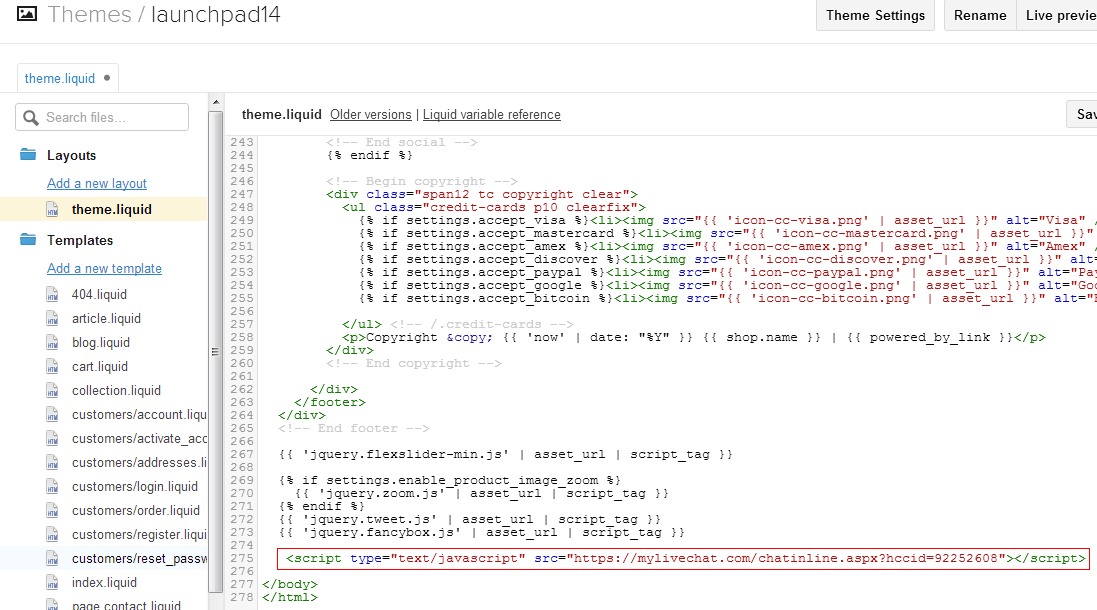Click the Templates folder icon

click(x=28, y=240)
